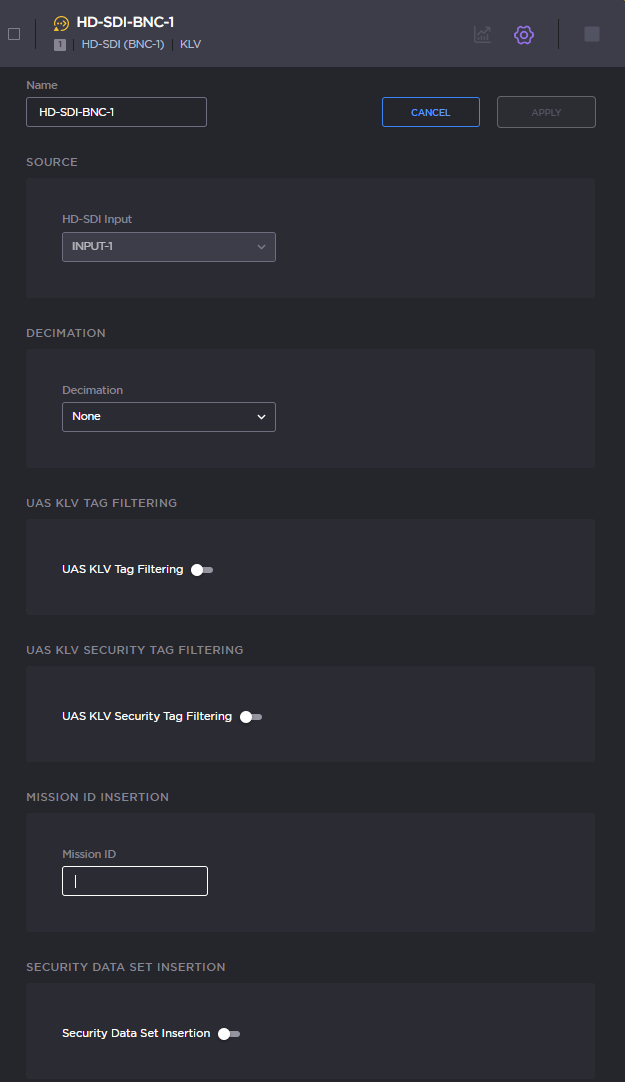The width and height of the screenshot is (625, 1082).
Task: Expand the Decimation dropdown
Action: click(x=168, y=417)
